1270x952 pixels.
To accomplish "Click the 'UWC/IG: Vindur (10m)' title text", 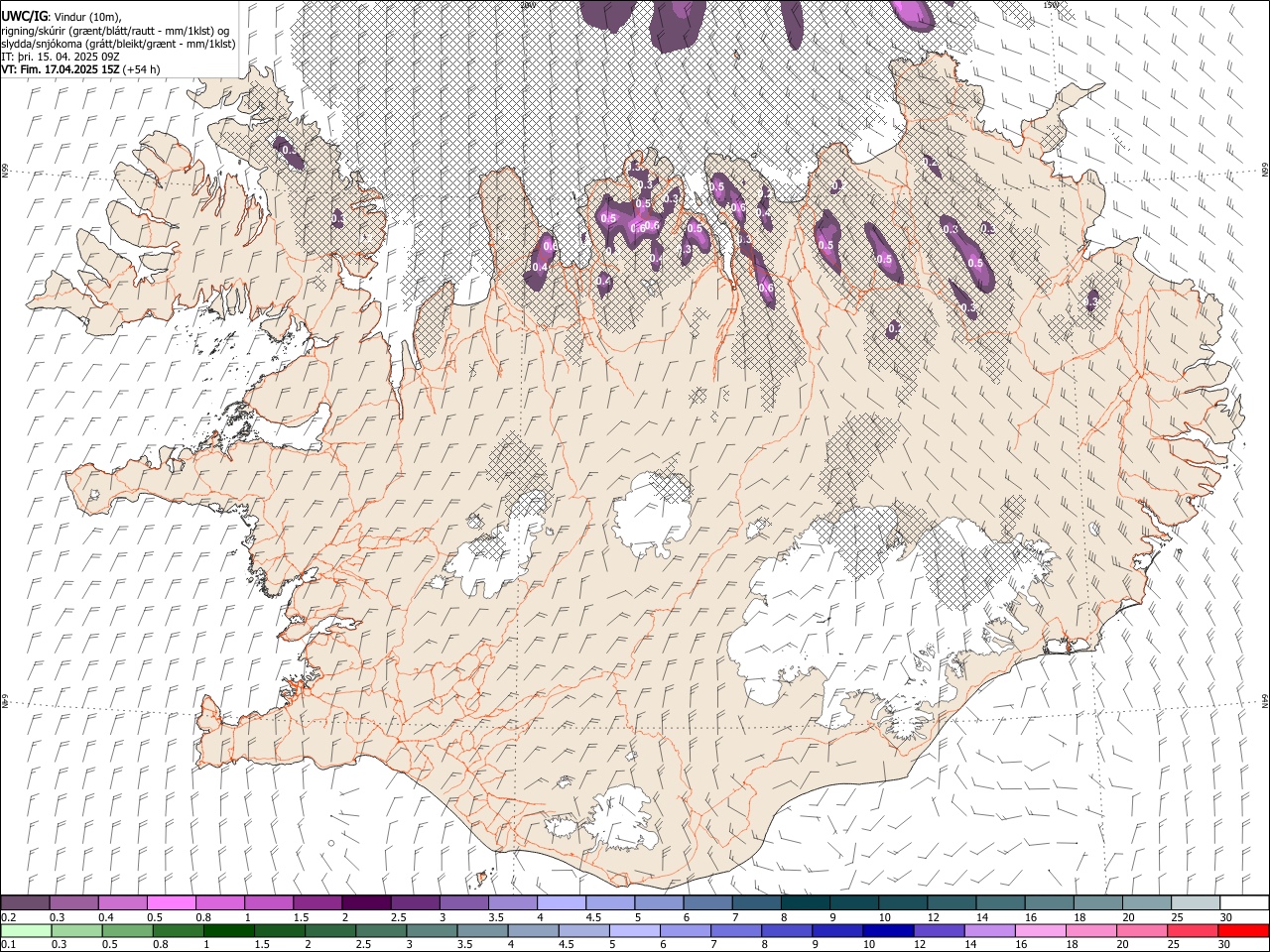I will point(62,16).
